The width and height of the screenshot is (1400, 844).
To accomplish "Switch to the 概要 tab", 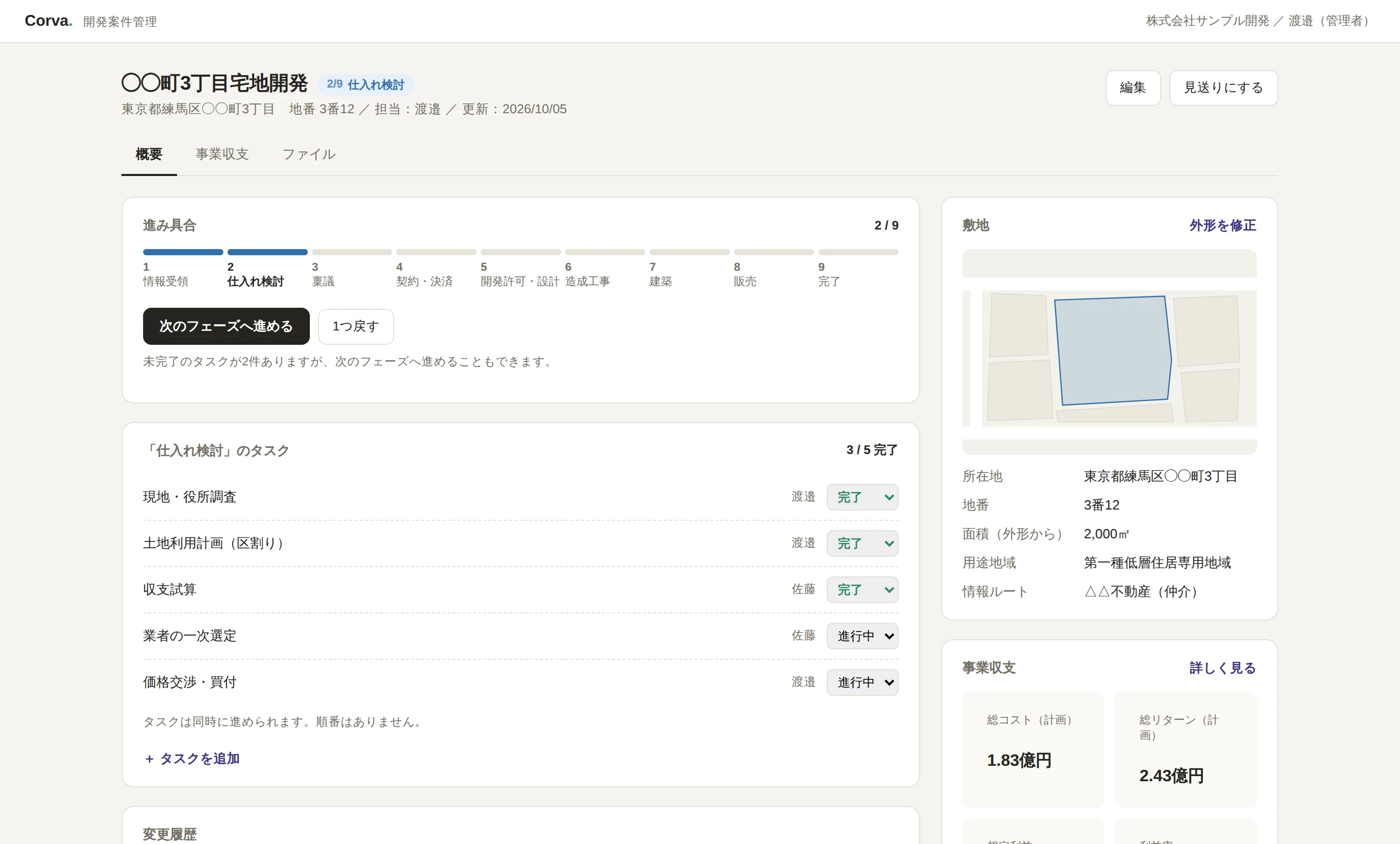I will click(x=149, y=154).
